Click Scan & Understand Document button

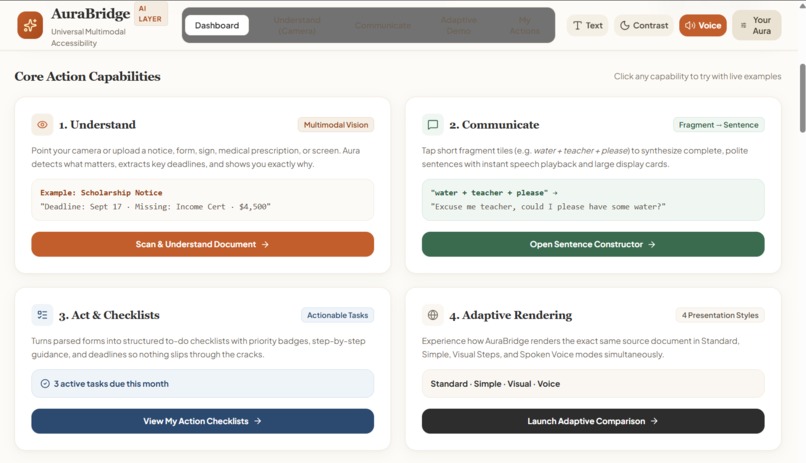(x=203, y=244)
